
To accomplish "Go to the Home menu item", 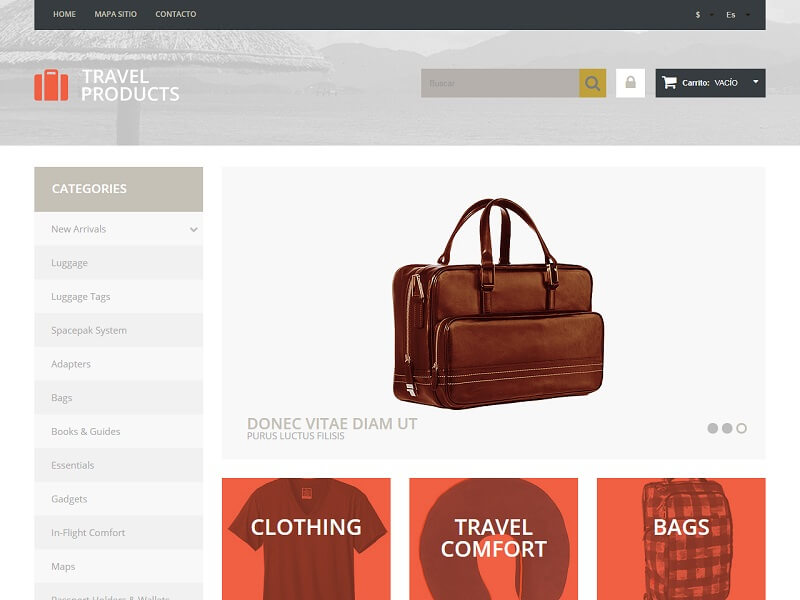I will [x=64, y=14].
